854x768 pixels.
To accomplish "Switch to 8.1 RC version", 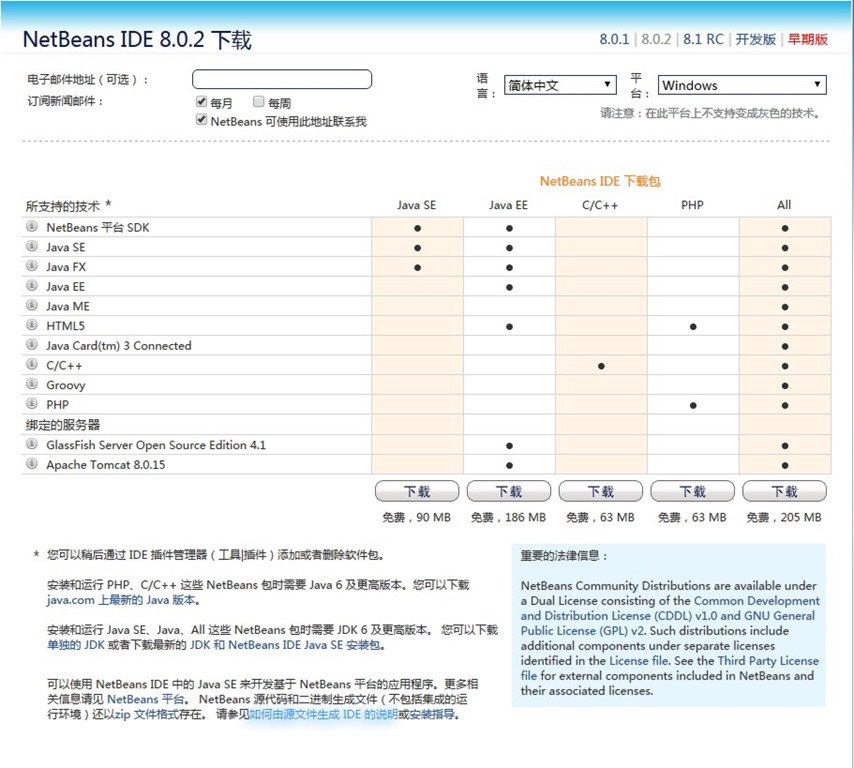I will (x=703, y=39).
